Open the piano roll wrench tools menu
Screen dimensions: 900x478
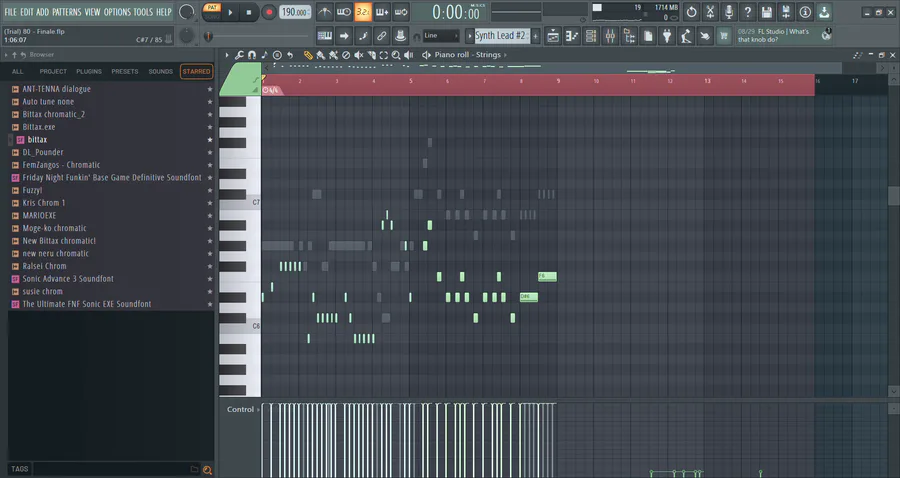pos(239,55)
